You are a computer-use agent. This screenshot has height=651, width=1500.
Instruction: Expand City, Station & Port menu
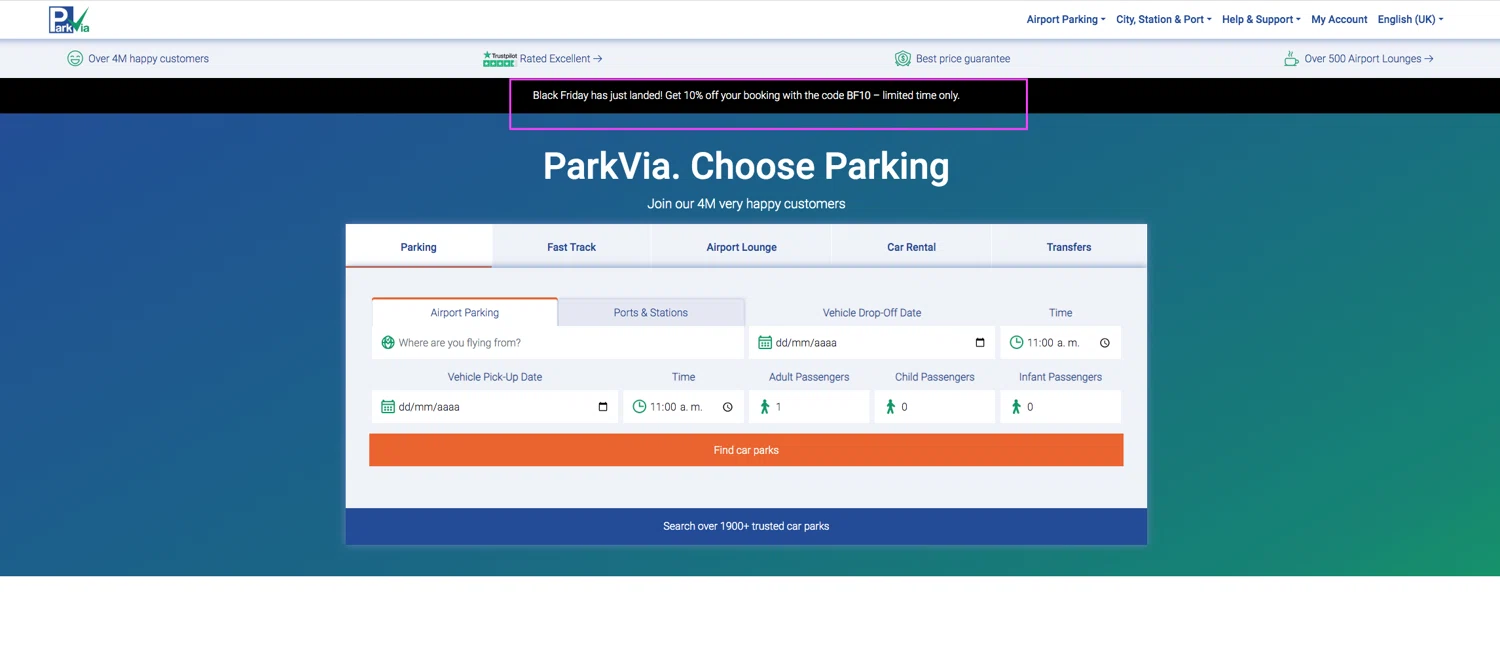(1164, 20)
